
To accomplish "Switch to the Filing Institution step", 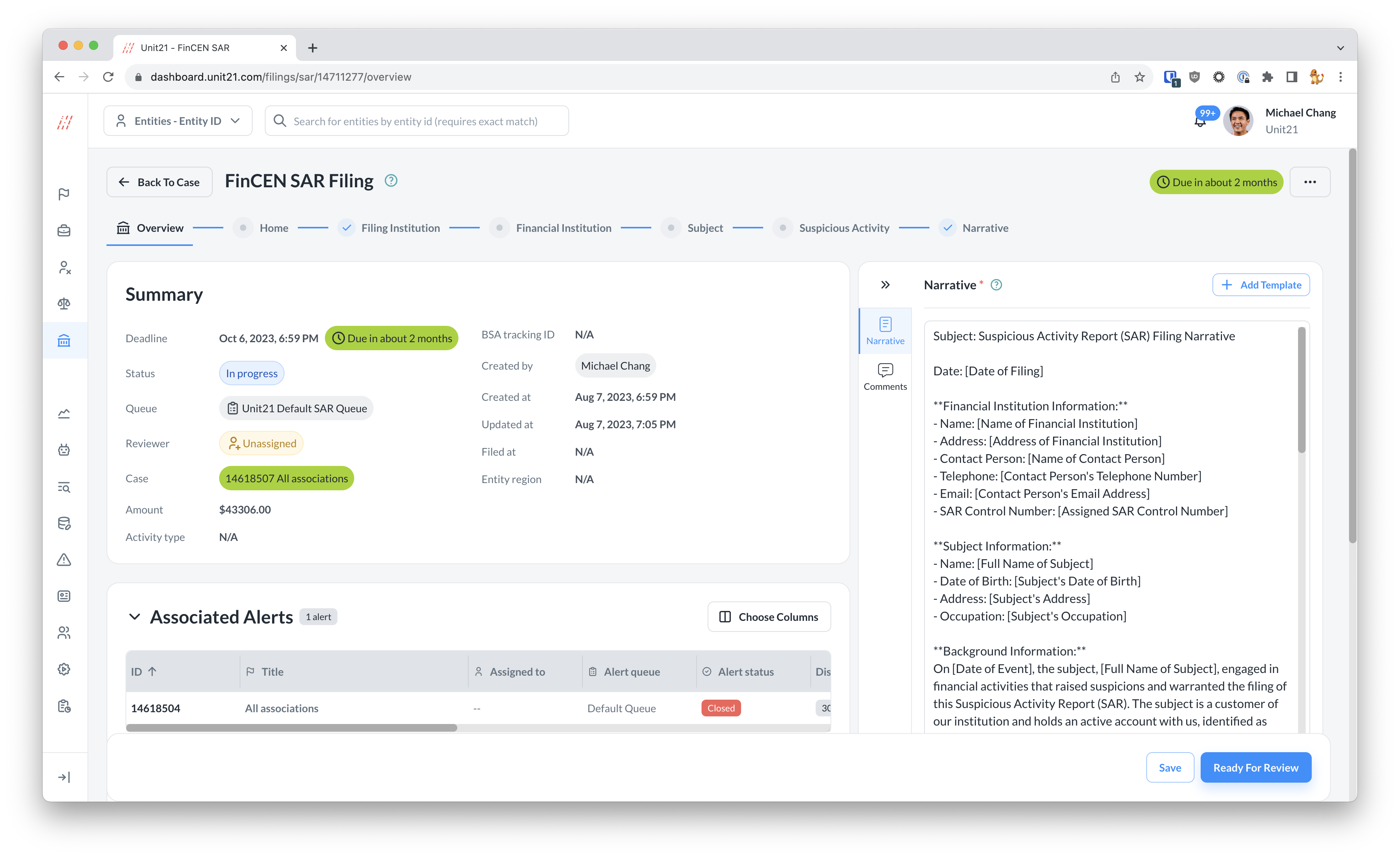I will 400,228.
